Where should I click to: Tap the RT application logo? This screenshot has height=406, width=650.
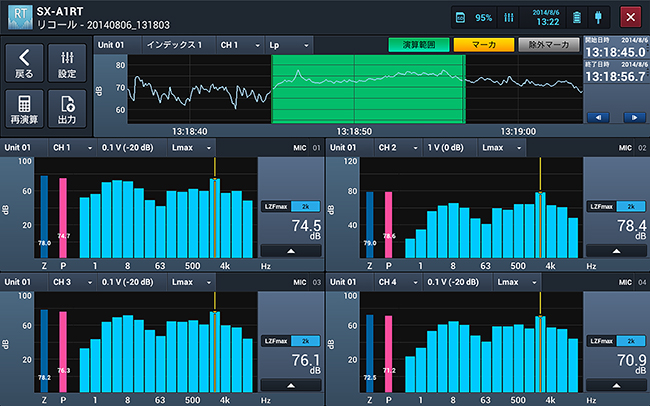20,17
